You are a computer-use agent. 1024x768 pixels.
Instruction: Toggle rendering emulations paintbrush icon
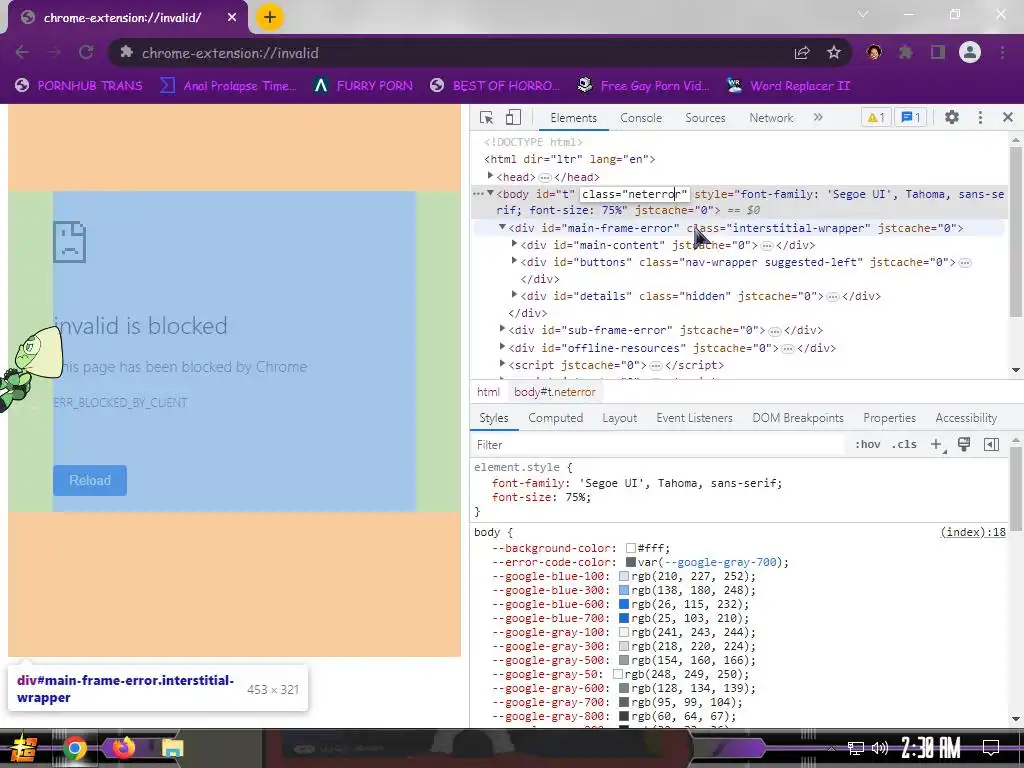pos(963,445)
